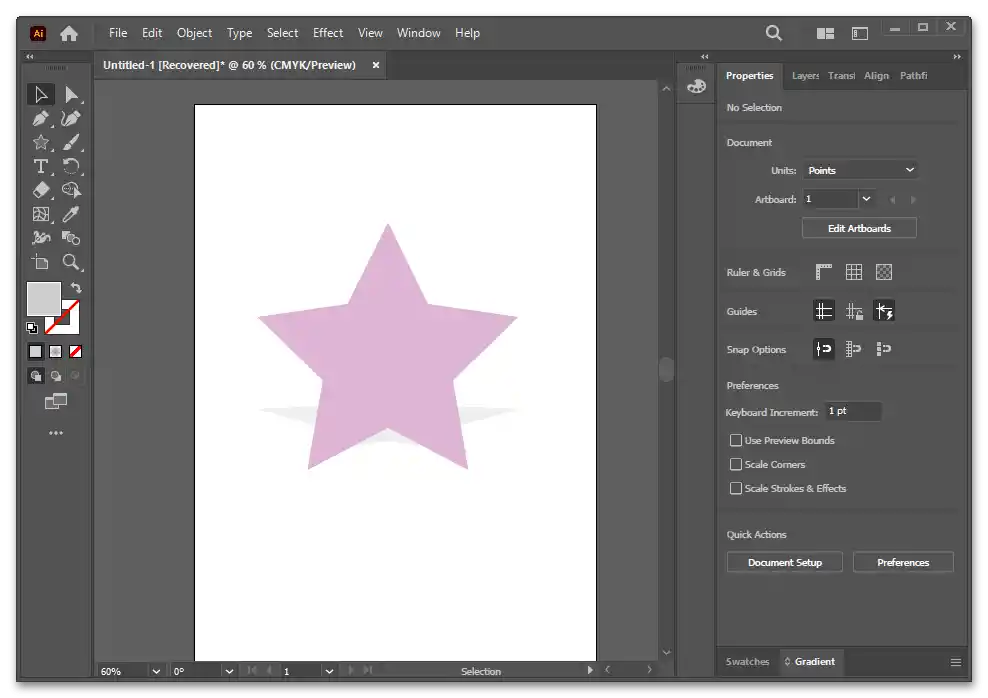The height and width of the screenshot is (698, 988).
Task: Toggle the transparency grid icon
Action: (x=884, y=272)
